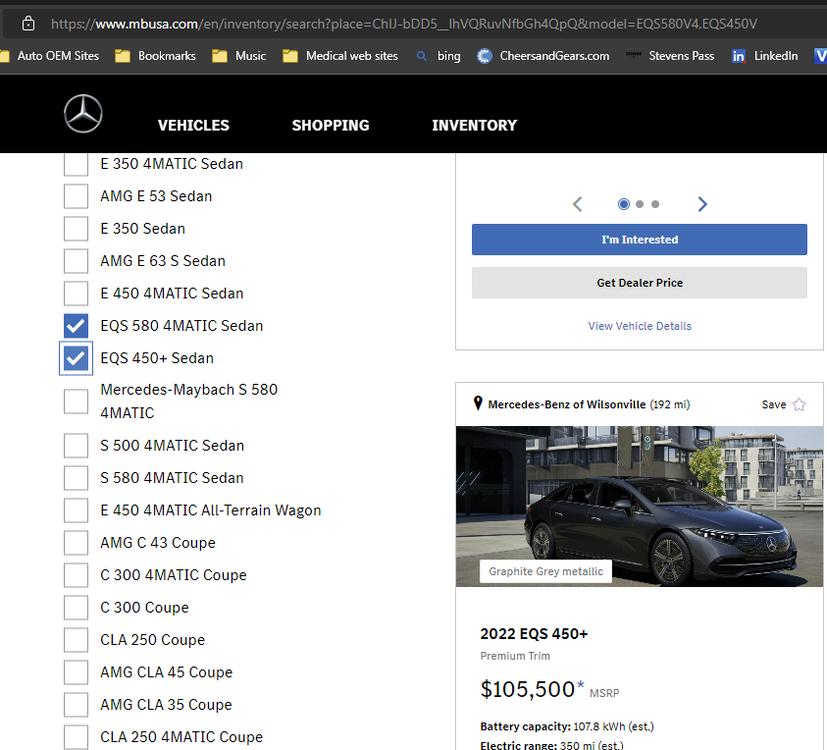This screenshot has height=750, width=827.
Task: Click the star icon to save vehicle
Action: pyautogui.click(x=799, y=405)
